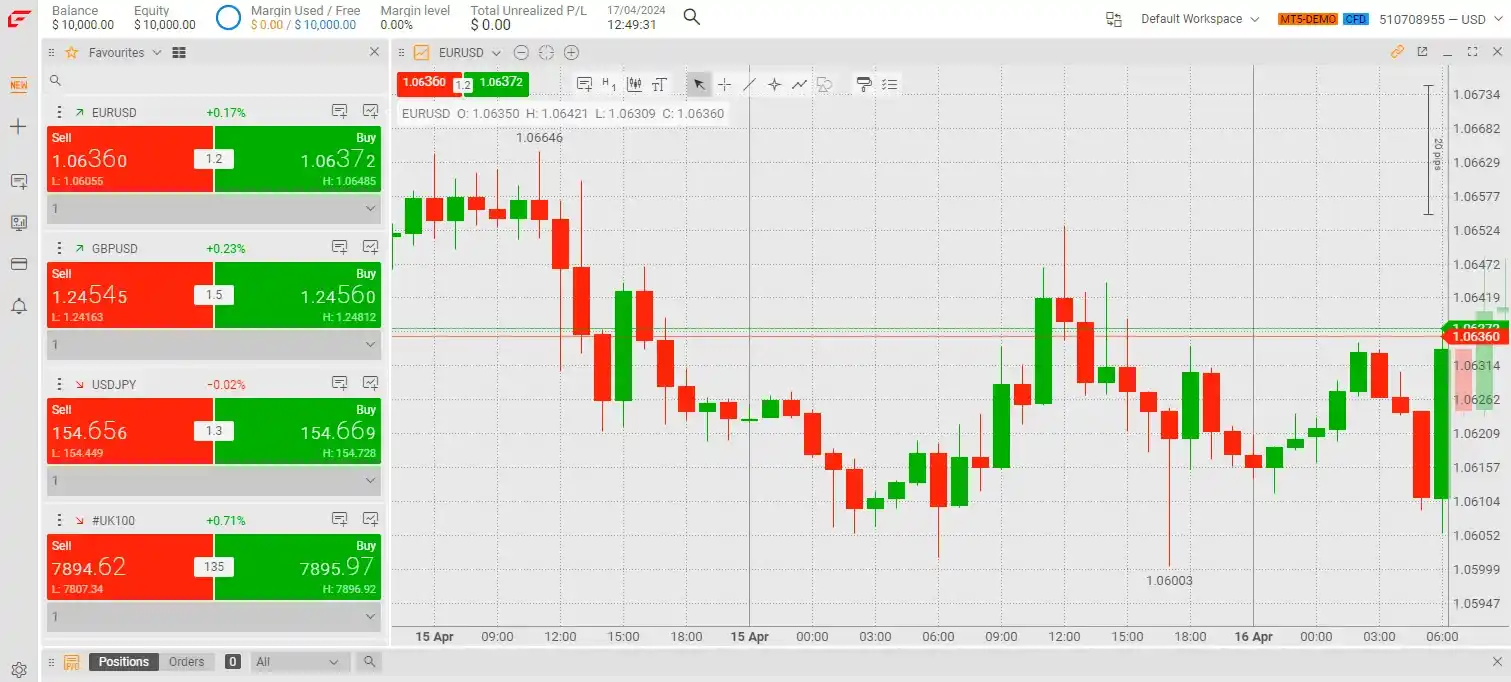Click the USDJPY Buy button
The width and height of the screenshot is (1511, 682).
coord(298,431)
